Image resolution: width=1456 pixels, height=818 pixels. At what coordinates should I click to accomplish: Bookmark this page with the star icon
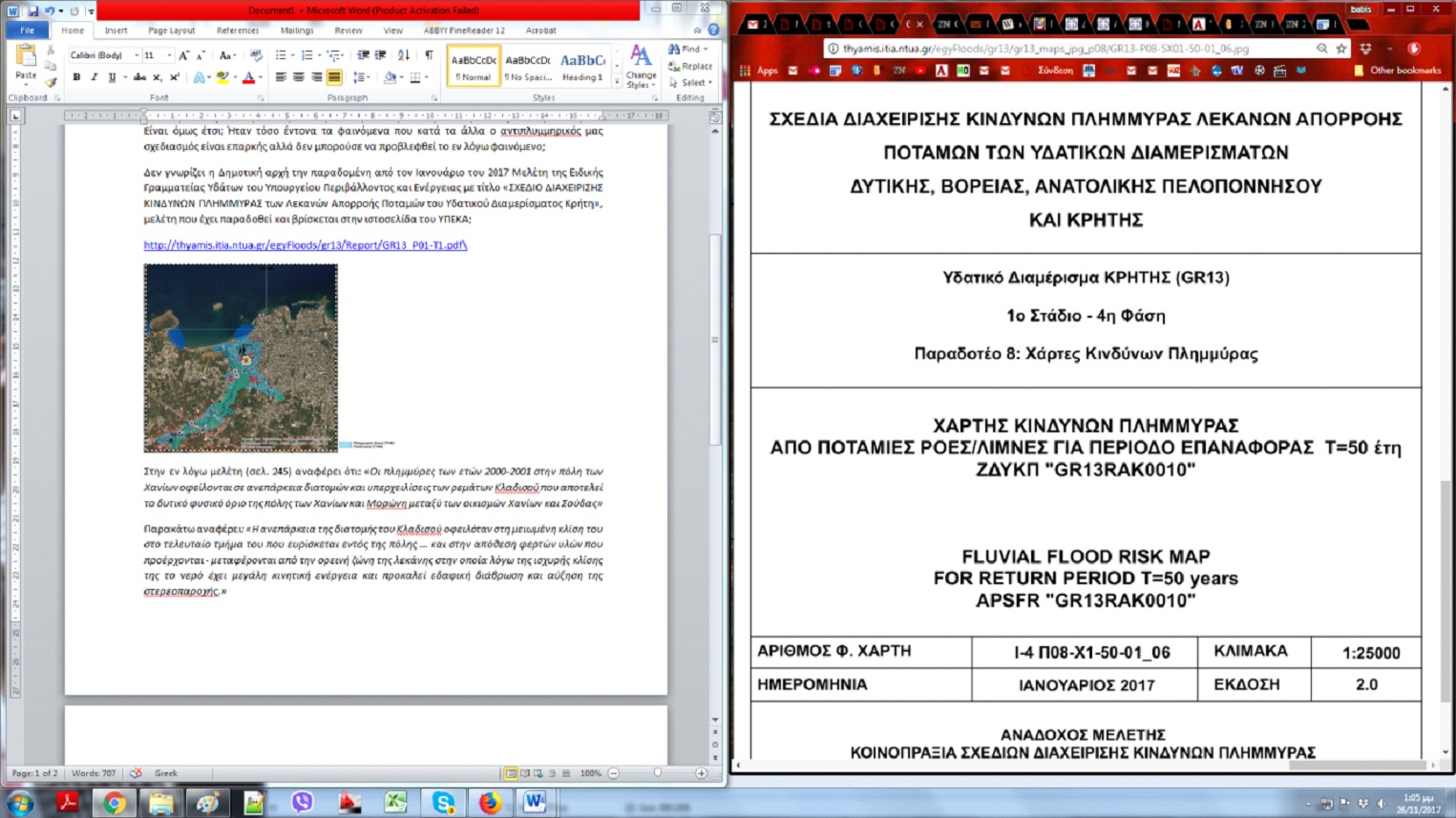click(1341, 49)
